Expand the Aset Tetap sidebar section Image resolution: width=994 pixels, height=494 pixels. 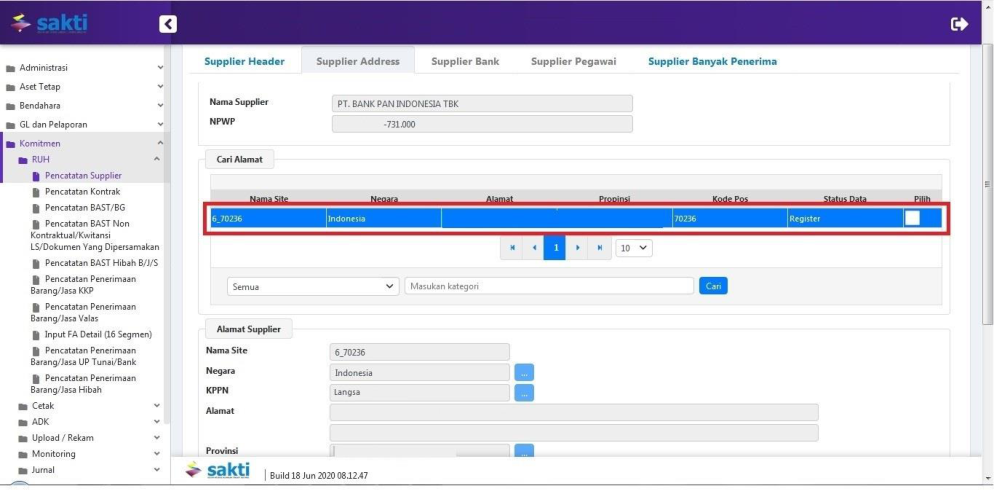click(x=85, y=87)
